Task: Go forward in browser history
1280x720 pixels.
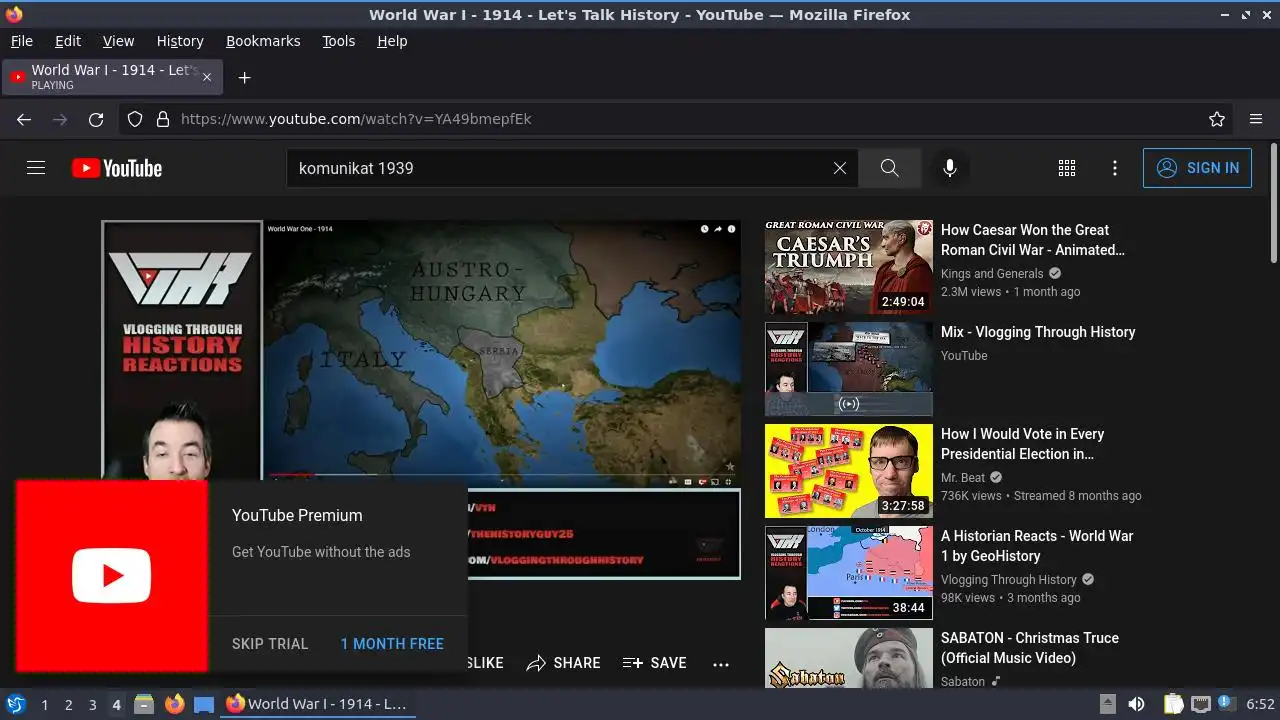Action: [x=60, y=119]
